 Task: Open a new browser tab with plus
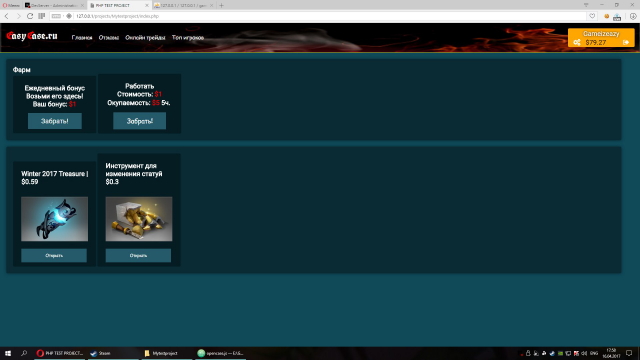pyautogui.click(x=221, y=5)
